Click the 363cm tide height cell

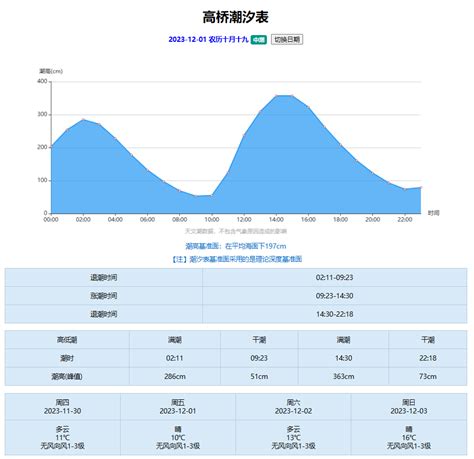pyautogui.click(x=343, y=376)
